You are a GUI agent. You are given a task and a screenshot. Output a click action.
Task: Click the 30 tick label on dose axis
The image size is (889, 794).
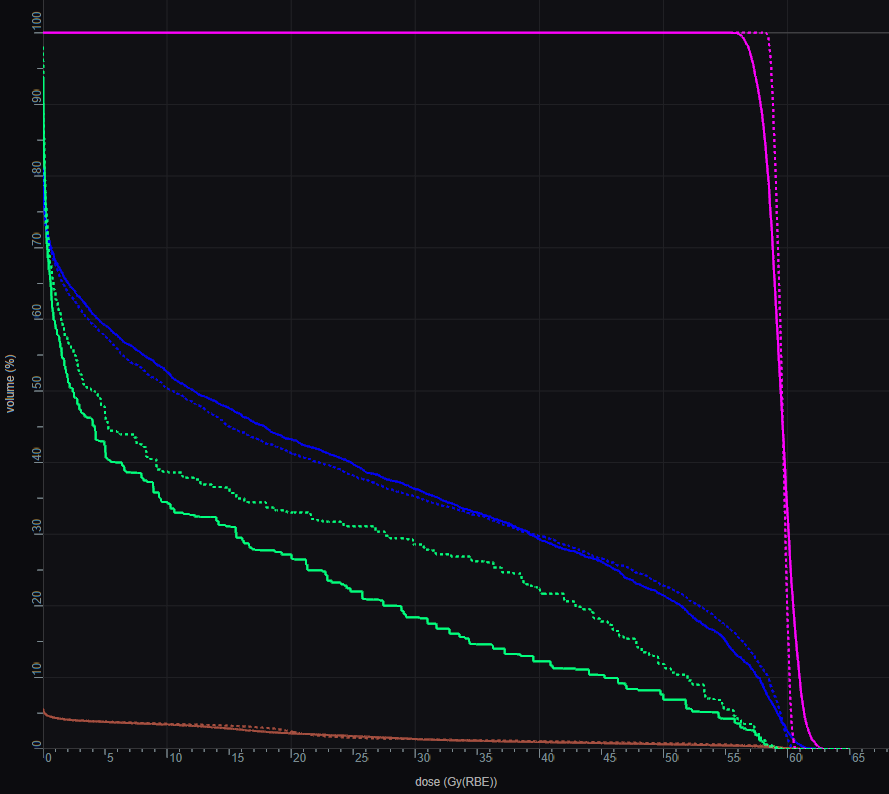tap(423, 759)
